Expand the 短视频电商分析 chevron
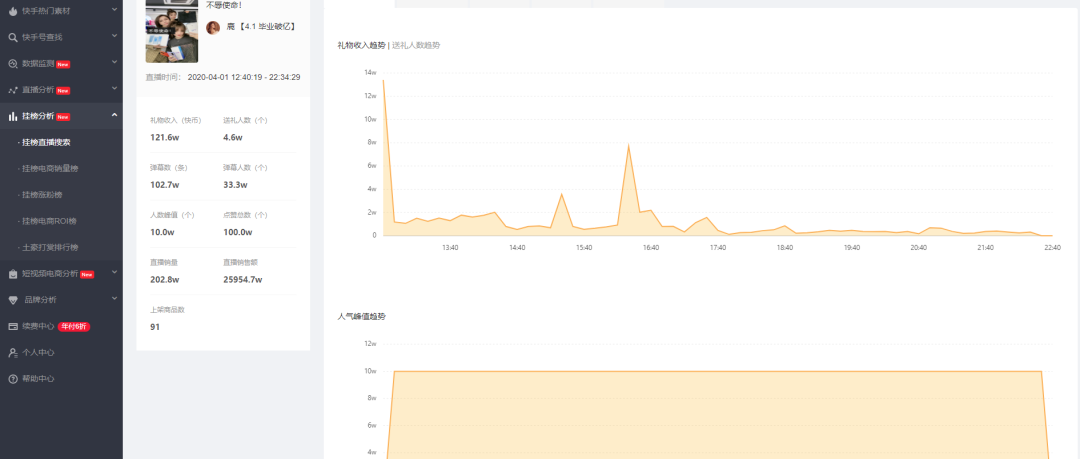Image resolution: width=1080 pixels, height=459 pixels. click(114, 273)
